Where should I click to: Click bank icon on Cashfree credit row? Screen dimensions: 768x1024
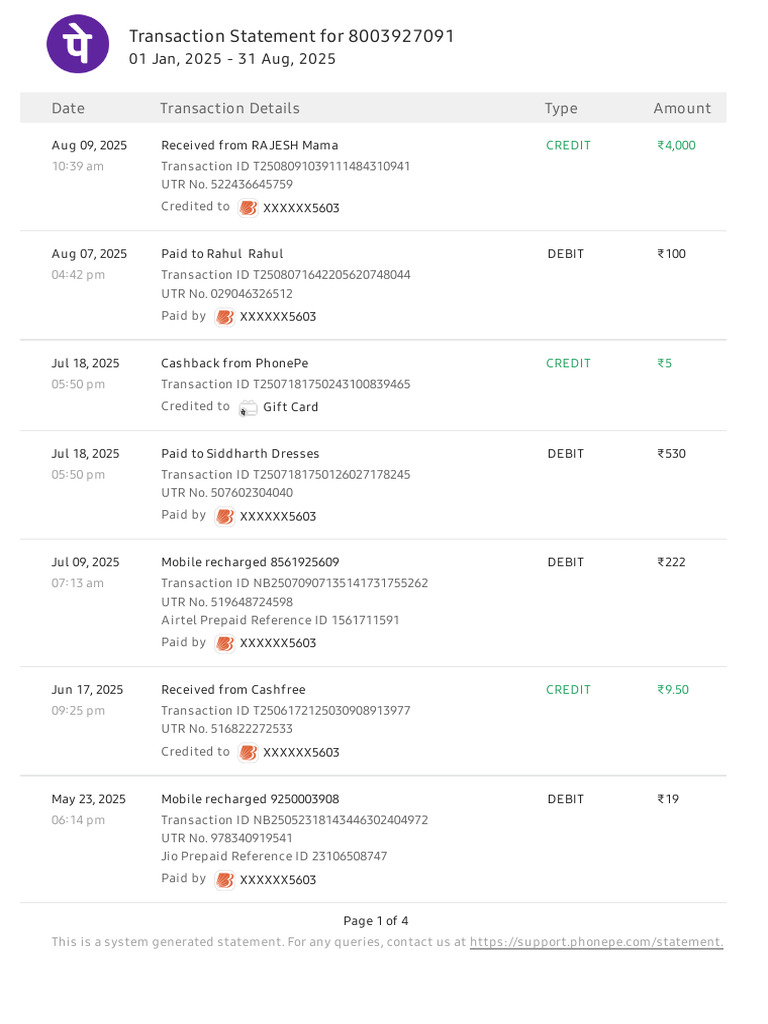[248, 753]
